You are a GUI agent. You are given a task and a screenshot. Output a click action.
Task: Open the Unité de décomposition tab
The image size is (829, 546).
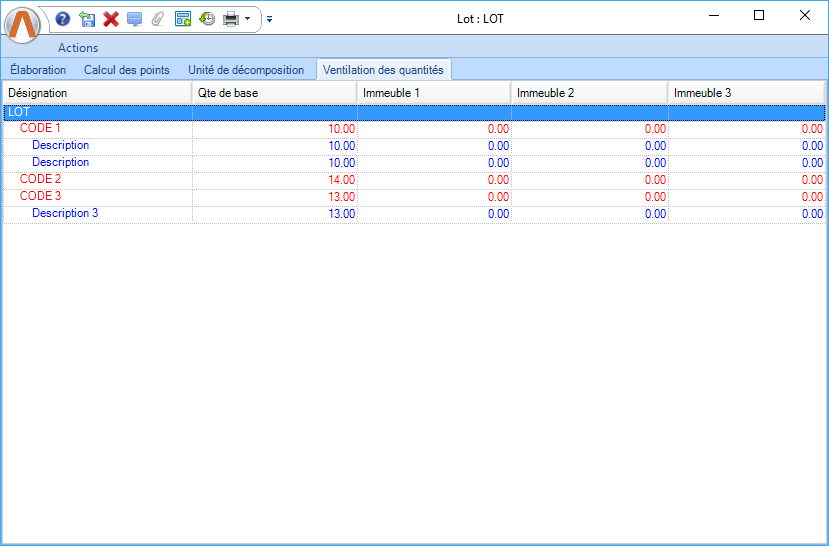click(246, 70)
